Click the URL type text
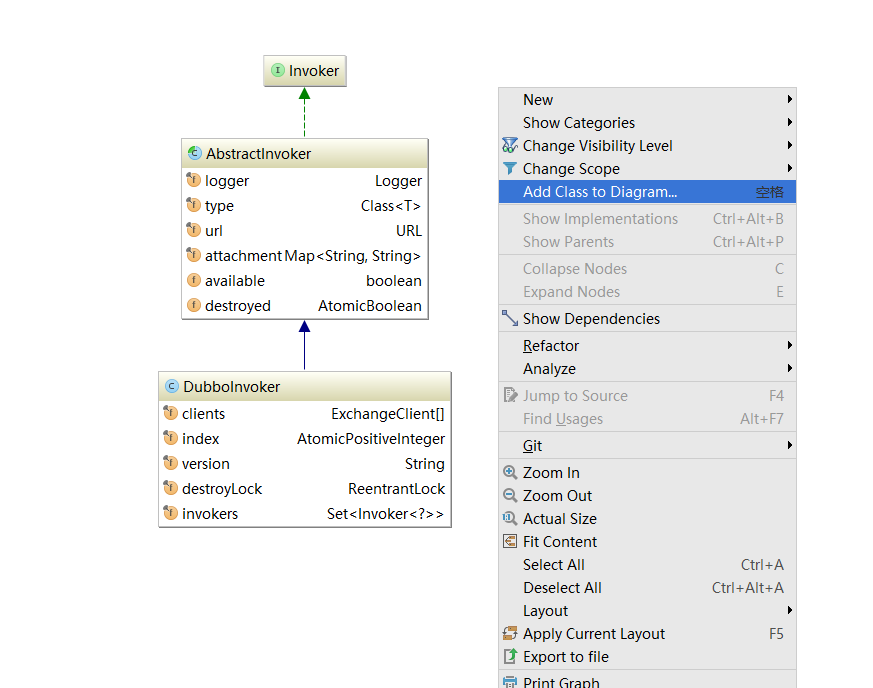The image size is (873, 688). (x=409, y=230)
